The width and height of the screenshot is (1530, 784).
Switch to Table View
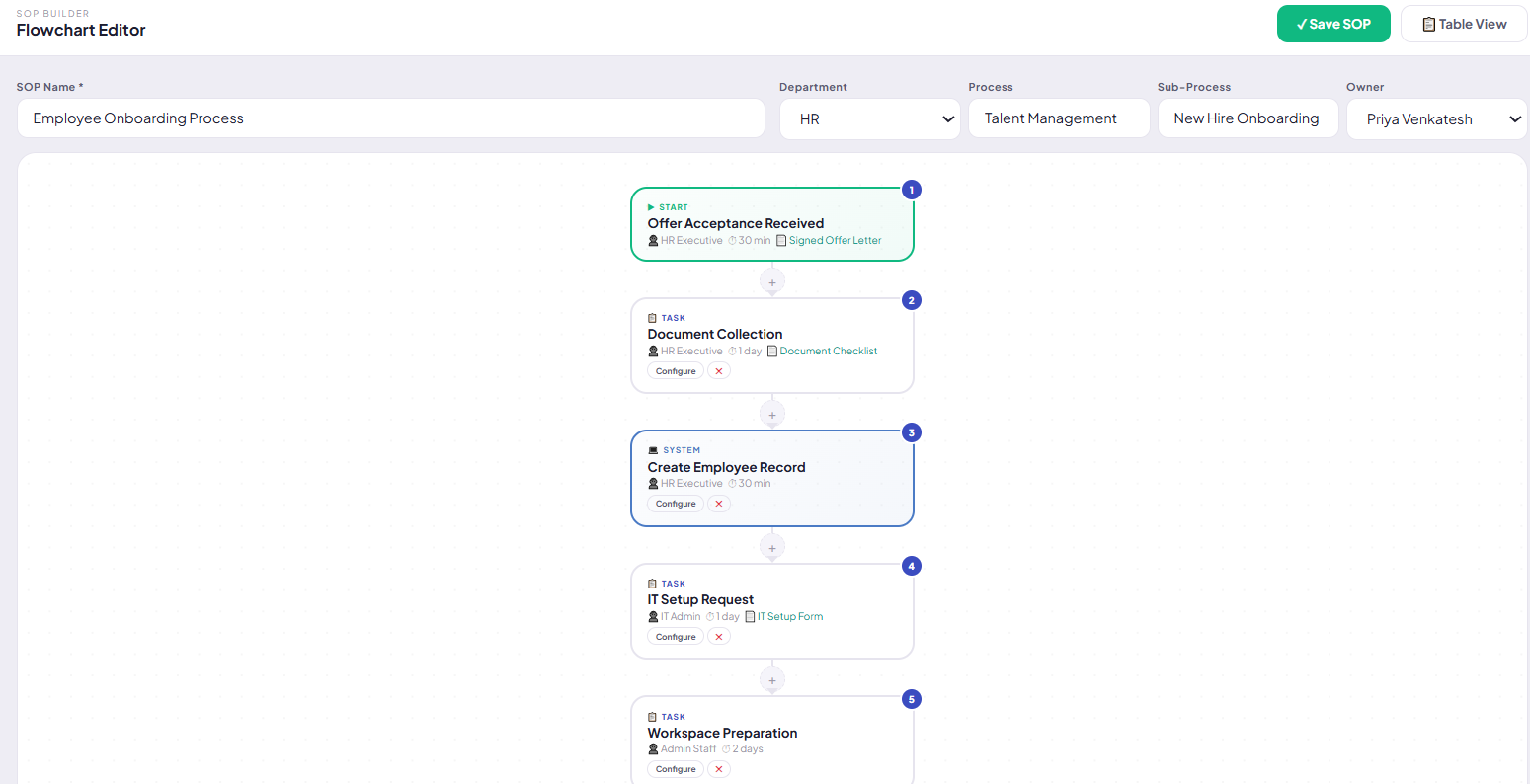coord(1464,24)
